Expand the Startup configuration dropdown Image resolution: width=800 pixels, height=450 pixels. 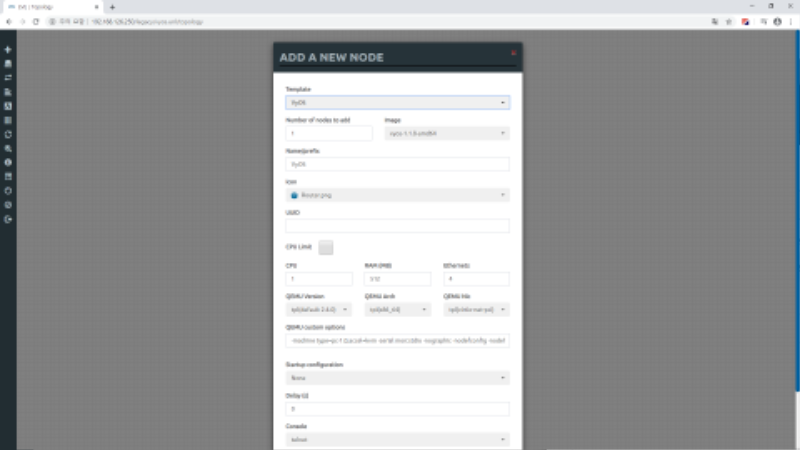coord(397,378)
